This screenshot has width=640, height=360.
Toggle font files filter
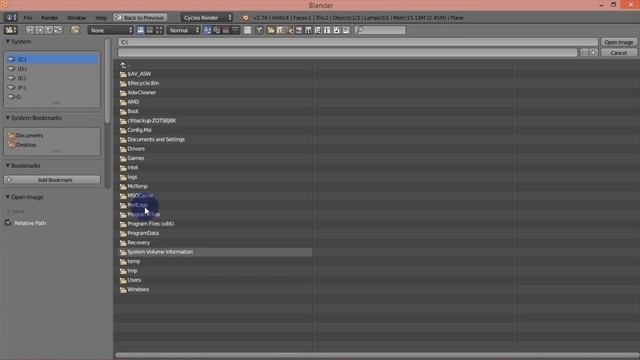click(327, 30)
